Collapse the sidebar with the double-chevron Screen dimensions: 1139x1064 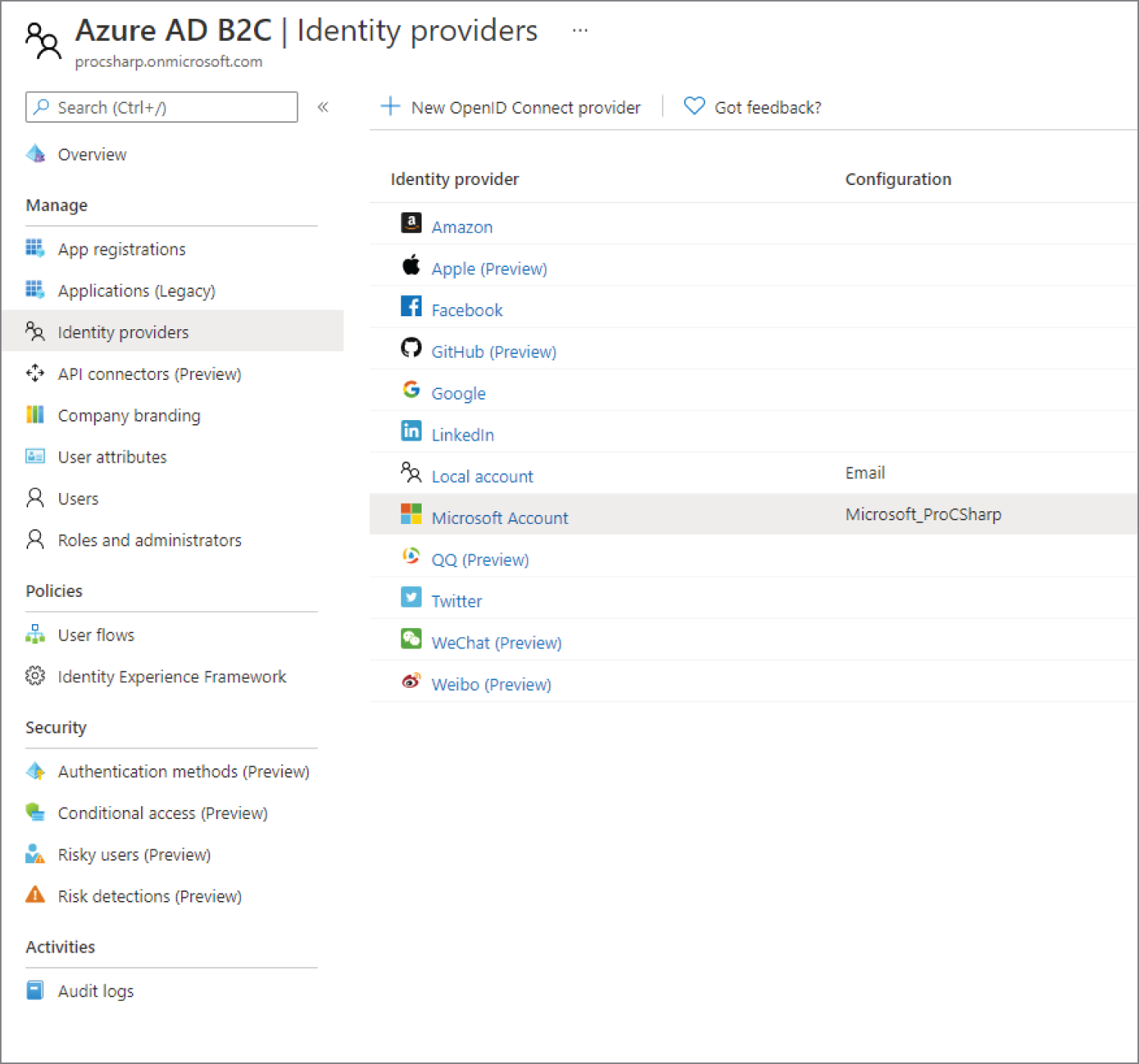click(x=324, y=107)
